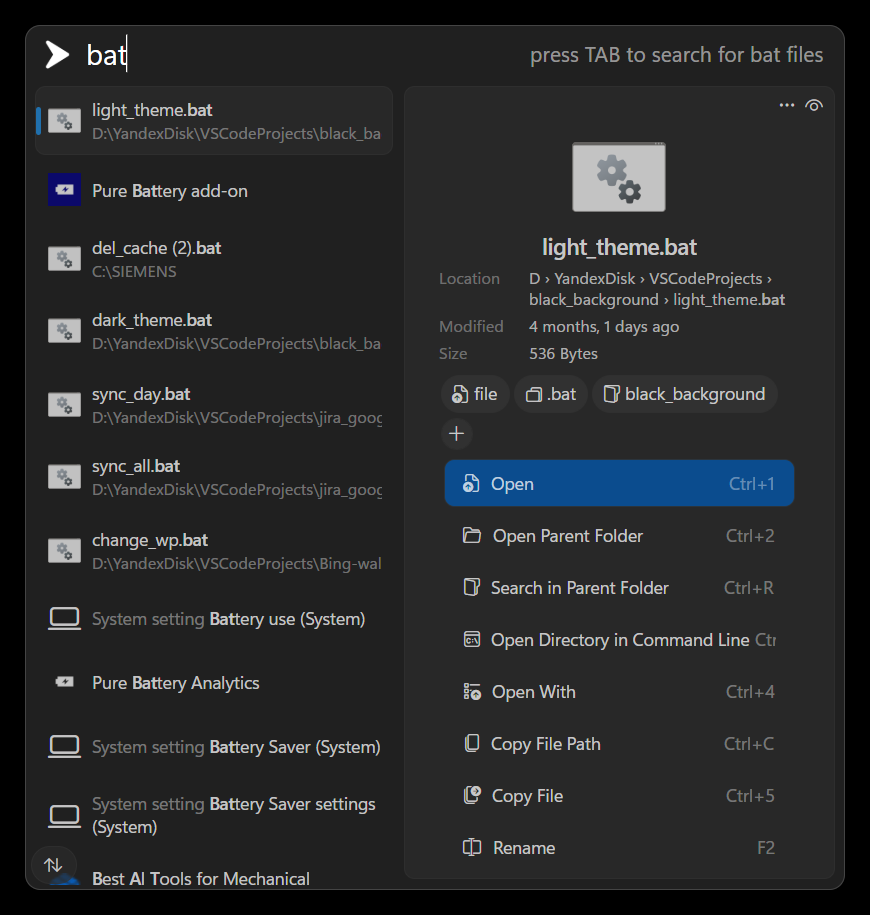This screenshot has width=870, height=915.
Task: Click the file type tag
Action: (x=475, y=394)
